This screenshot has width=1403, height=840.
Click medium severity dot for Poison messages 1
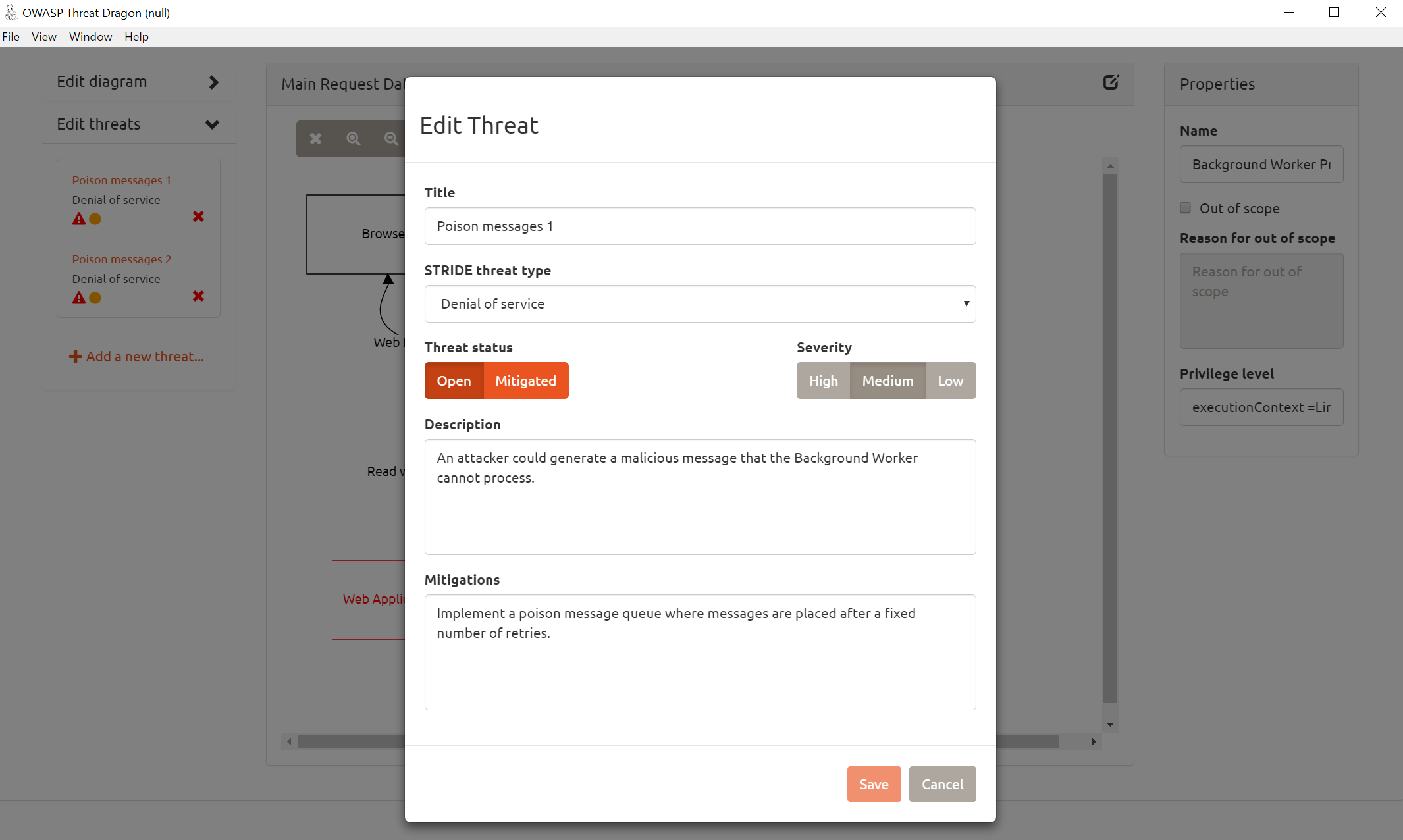95,219
